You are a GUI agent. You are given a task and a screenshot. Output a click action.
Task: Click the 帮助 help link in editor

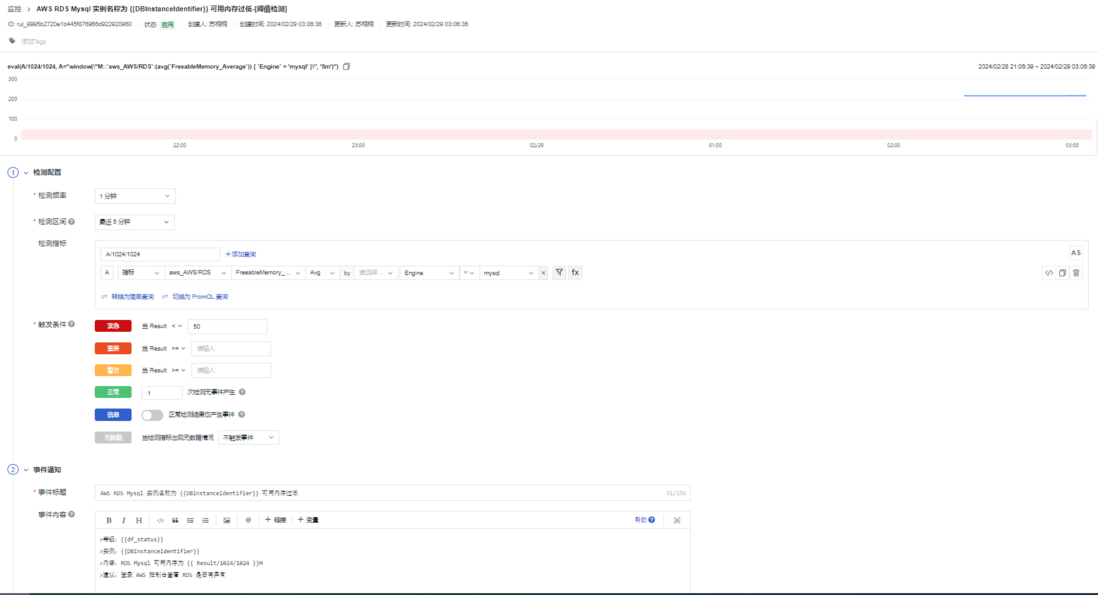tap(644, 520)
